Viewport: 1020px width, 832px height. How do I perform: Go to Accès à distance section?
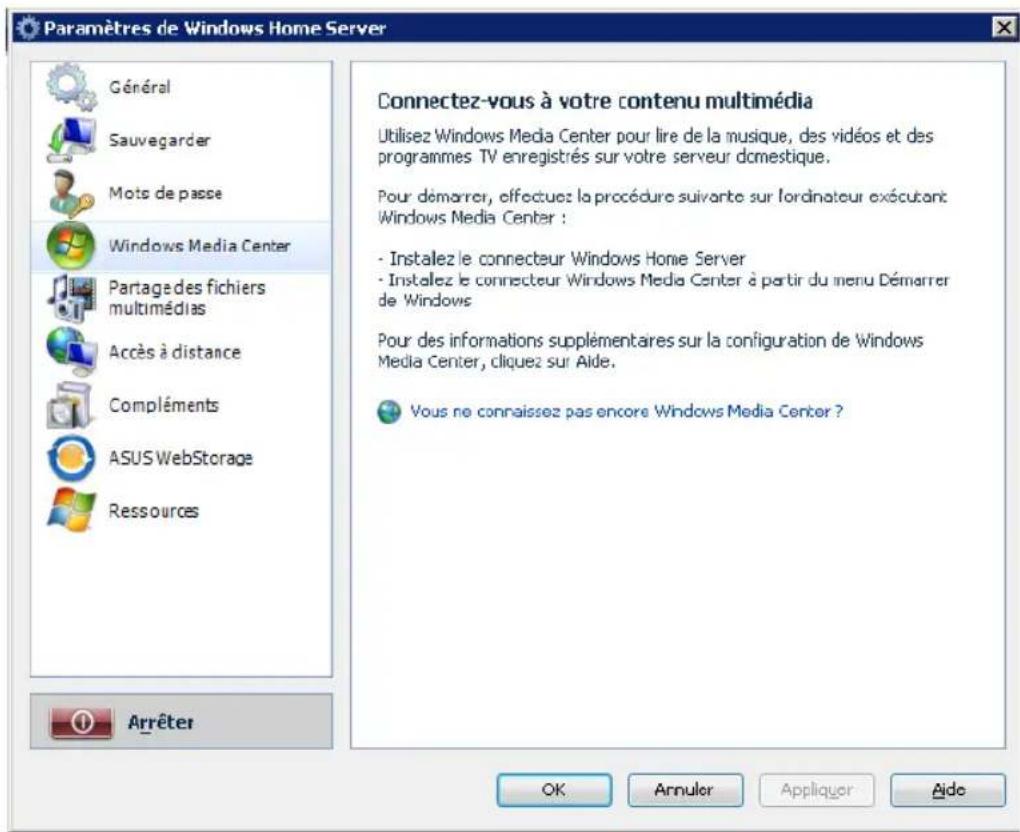point(174,352)
